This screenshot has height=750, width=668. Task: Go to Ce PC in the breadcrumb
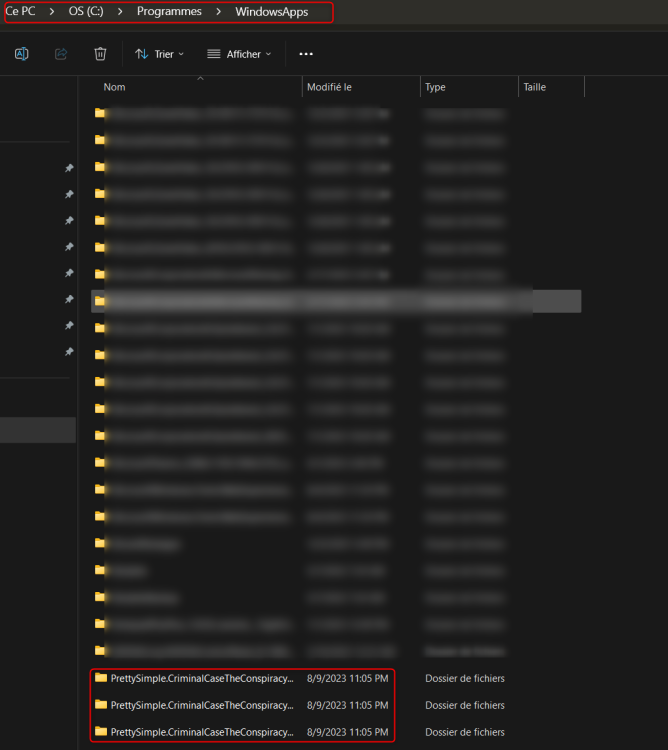coord(20,12)
